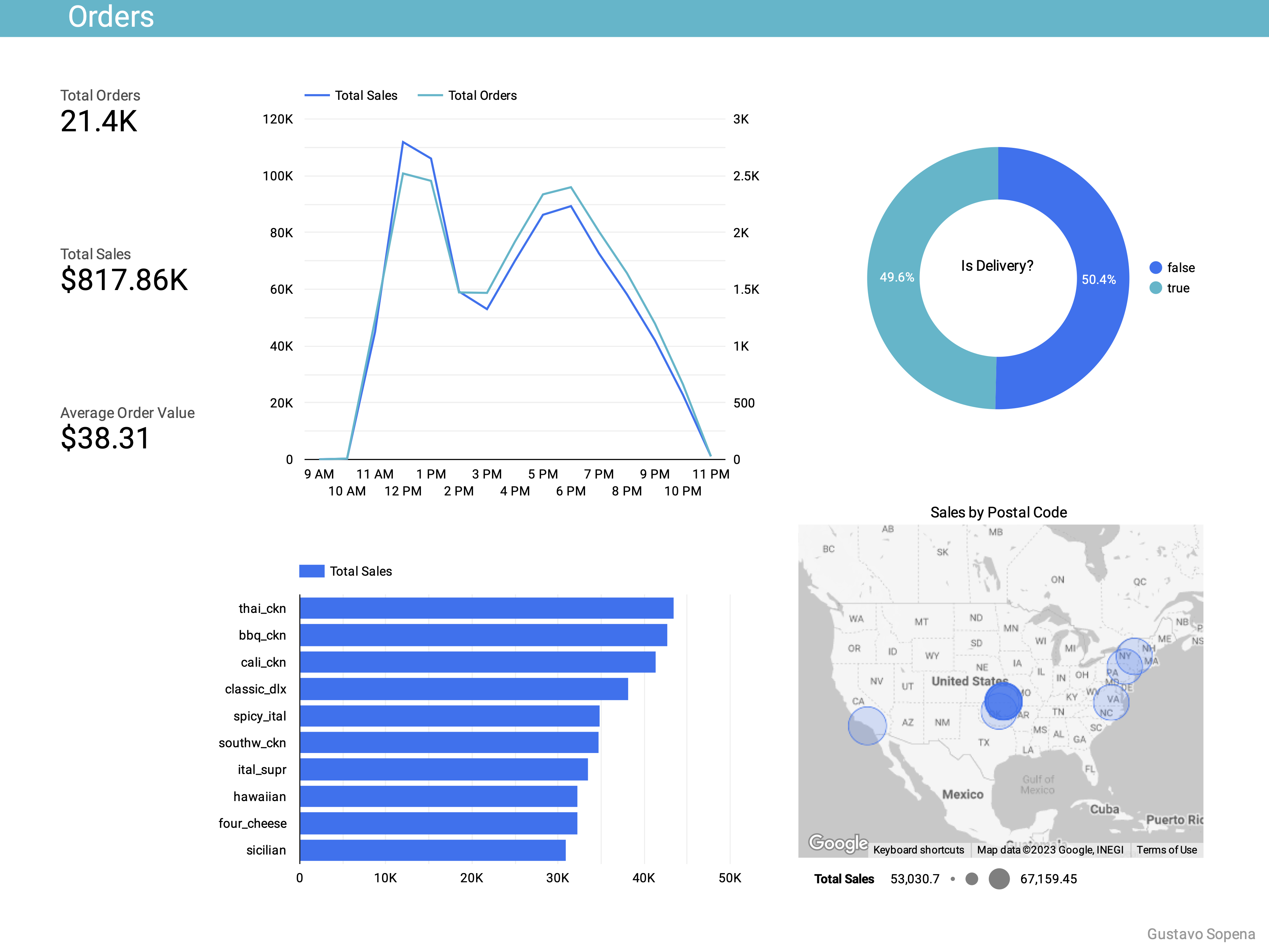Click the Virginia map bubble
The width and height of the screenshot is (1269, 952).
click(x=1111, y=702)
